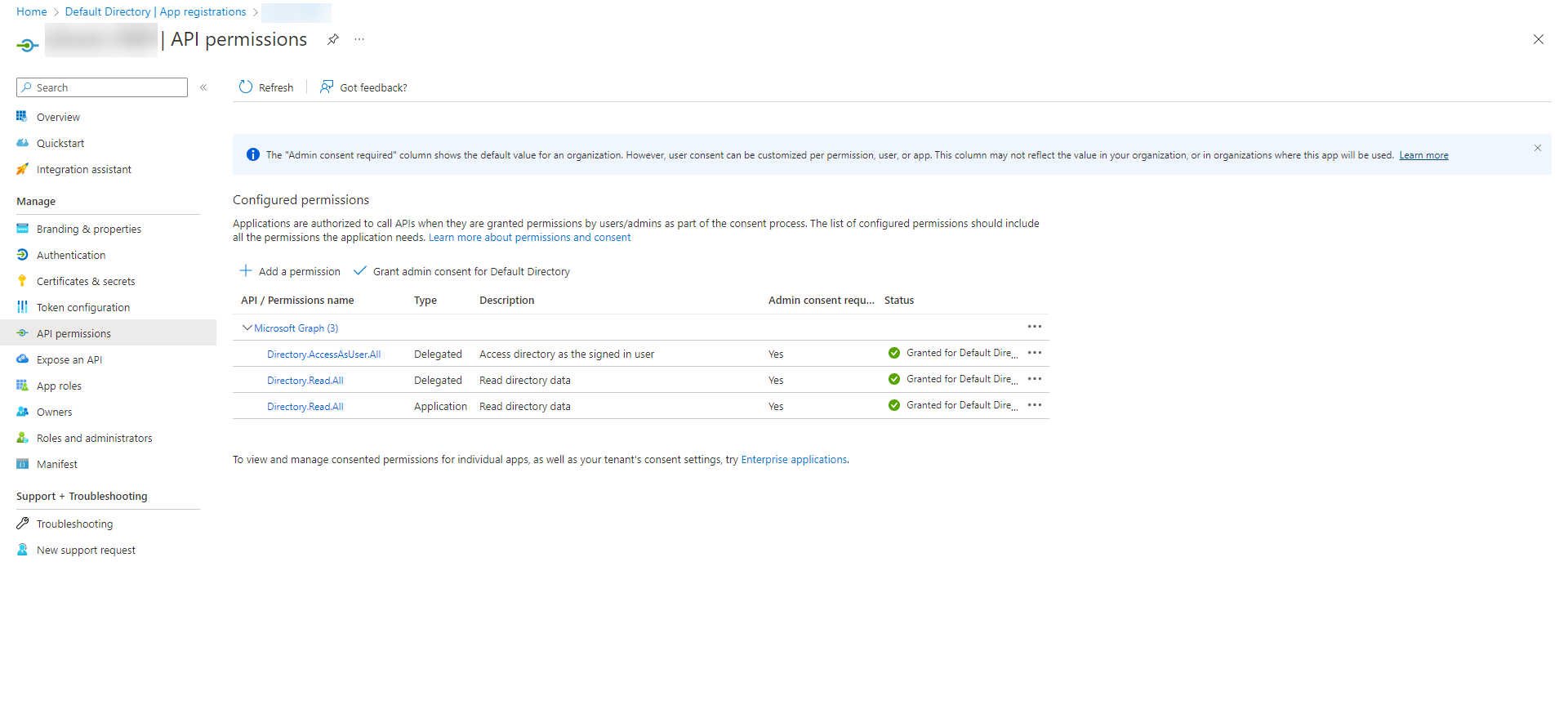The height and width of the screenshot is (709, 1568).
Task: Open more options for the Microsoft Graph group
Action: pos(1035,327)
